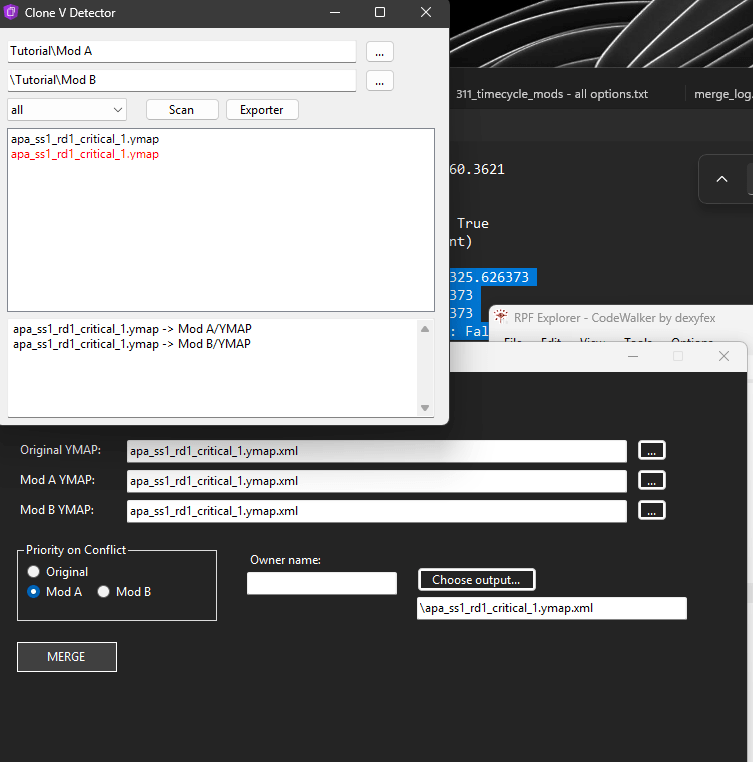Image resolution: width=753 pixels, height=762 pixels.
Task: Browse for Mod B YMAP file
Action: point(651,510)
